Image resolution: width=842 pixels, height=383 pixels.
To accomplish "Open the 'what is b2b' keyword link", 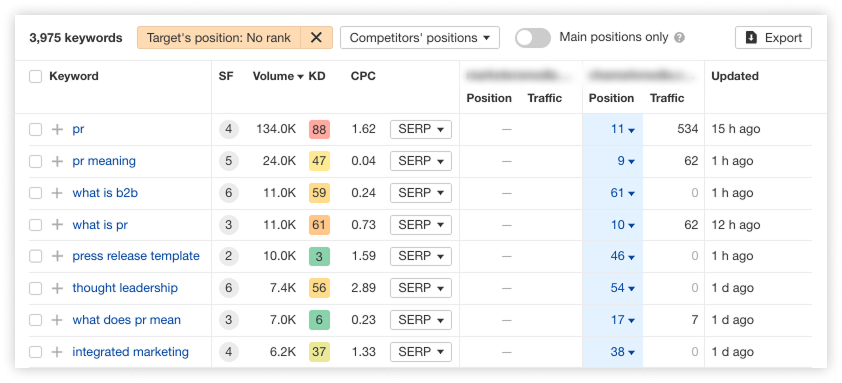I will 105,193.
